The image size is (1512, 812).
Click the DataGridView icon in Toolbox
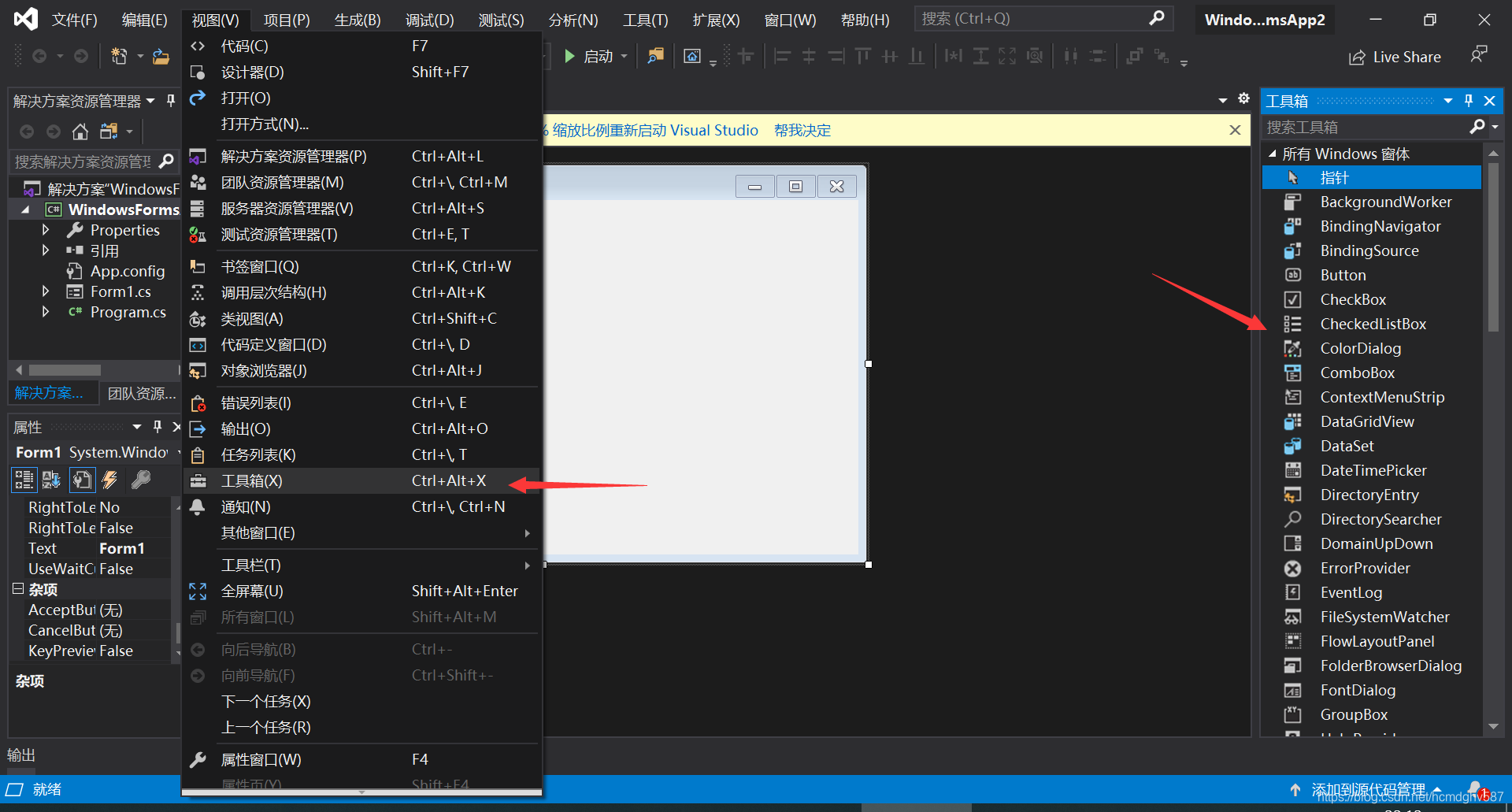(x=1292, y=421)
